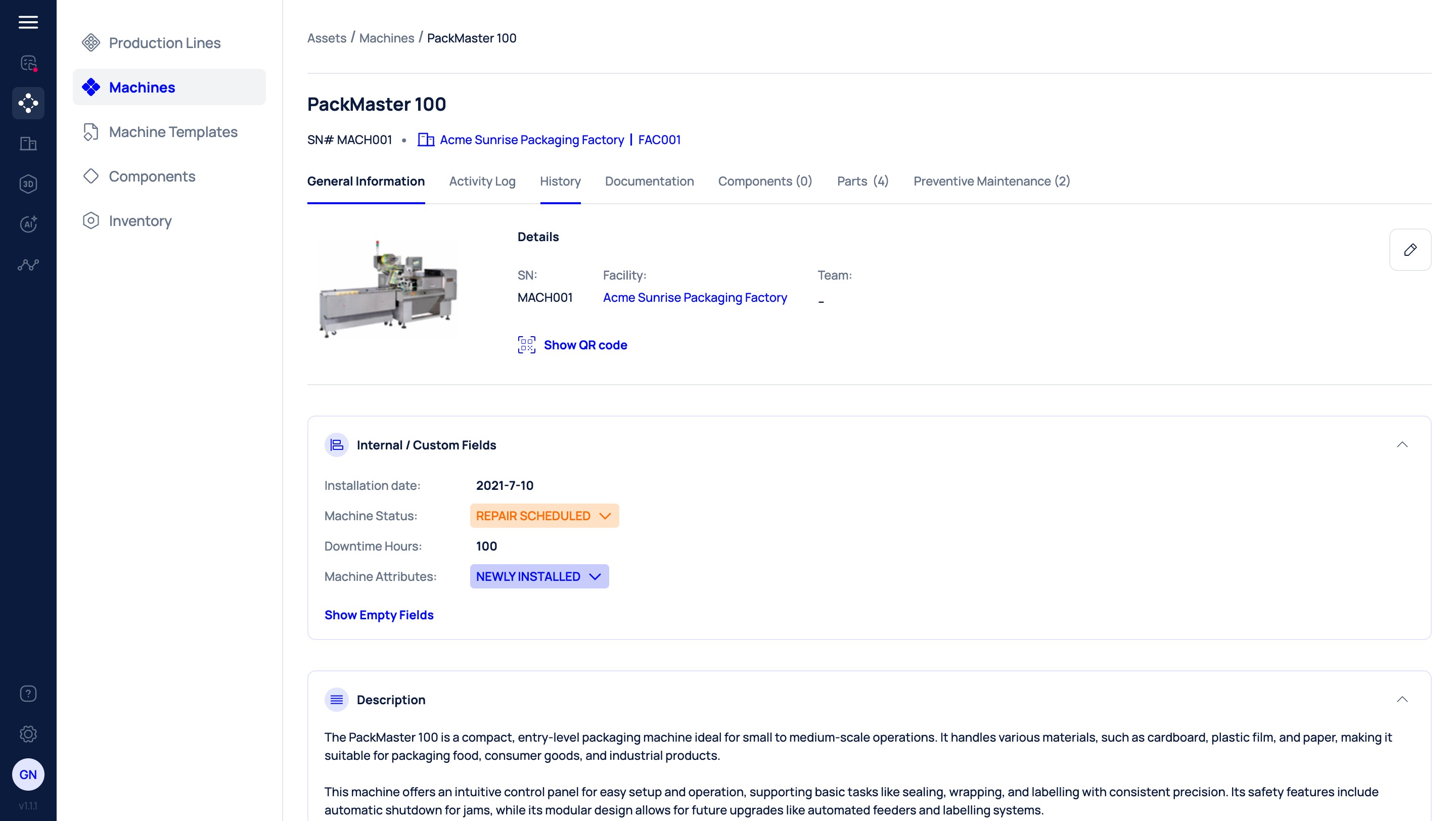Collapse the Internal / Custom Fields section

click(1402, 445)
